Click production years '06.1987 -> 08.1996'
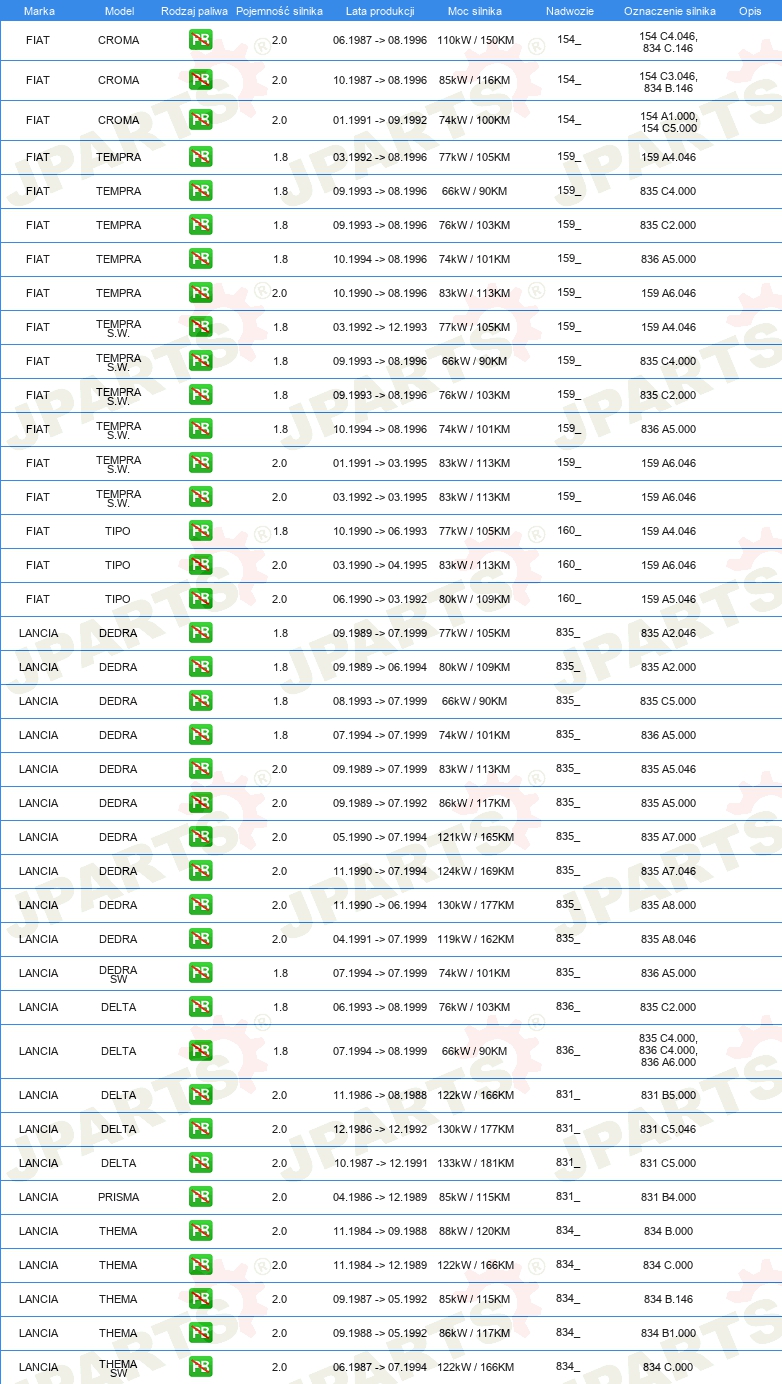Viewport: 782px width, 1384px height. (x=380, y=40)
